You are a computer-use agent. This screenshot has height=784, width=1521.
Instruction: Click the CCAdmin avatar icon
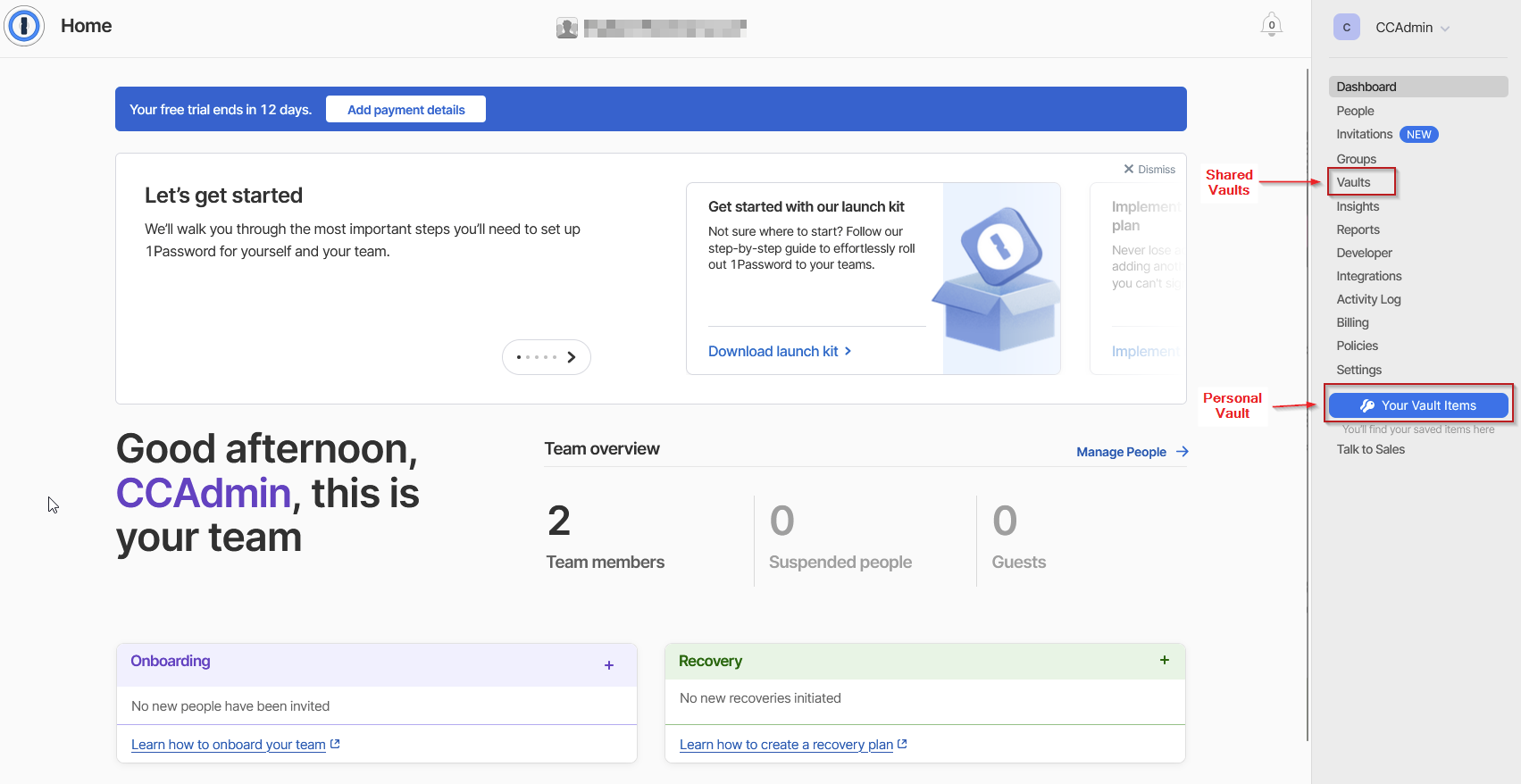point(1346,27)
